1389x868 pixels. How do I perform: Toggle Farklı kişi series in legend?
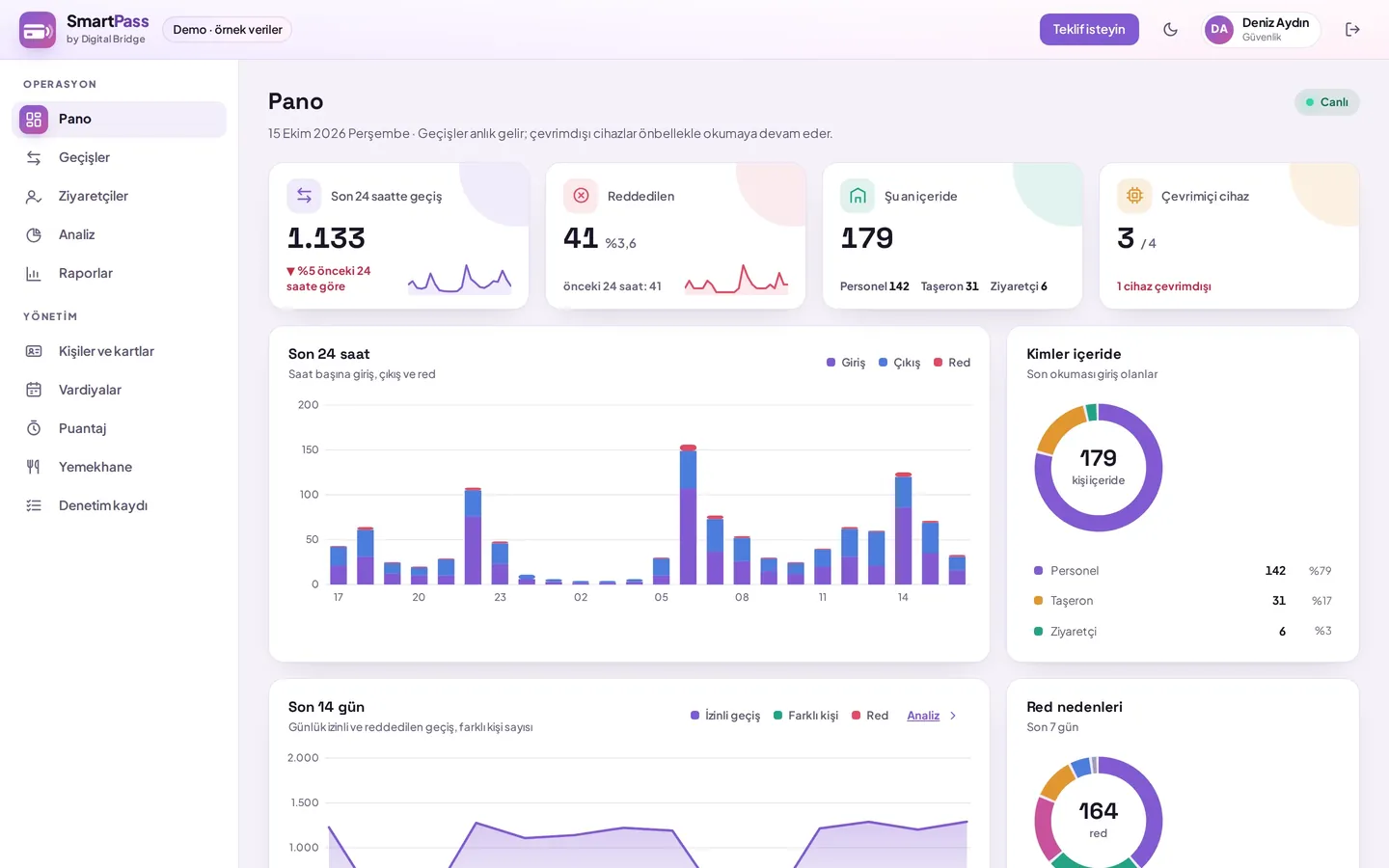805,716
